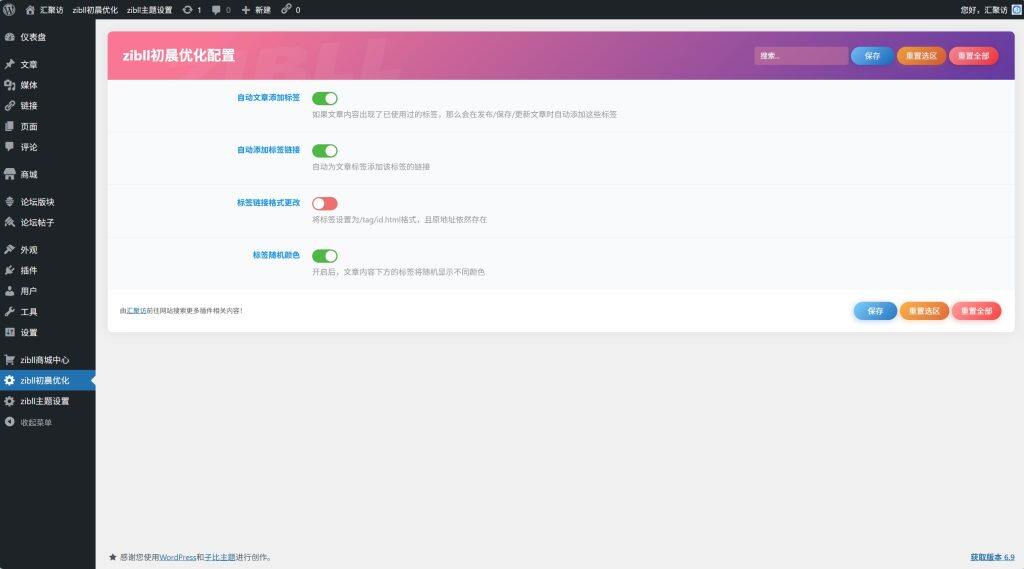Click the 仪表盘 dashboard icon in sidebar
Viewport: 1024px width, 569px height.
[x=10, y=37]
